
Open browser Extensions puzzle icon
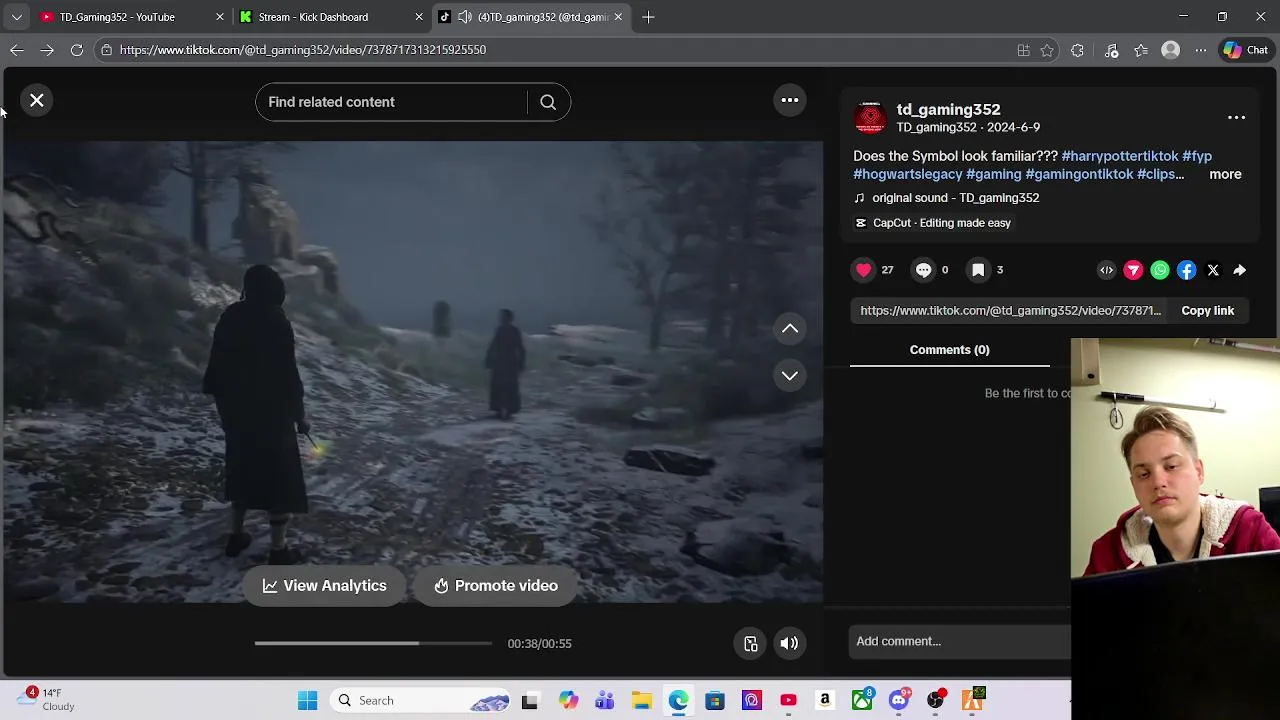tap(1077, 50)
